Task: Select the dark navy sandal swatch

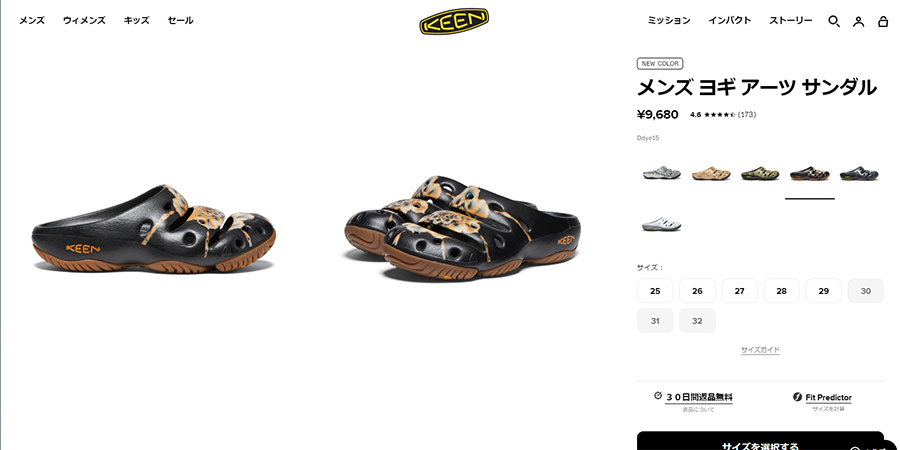Action: click(x=859, y=173)
